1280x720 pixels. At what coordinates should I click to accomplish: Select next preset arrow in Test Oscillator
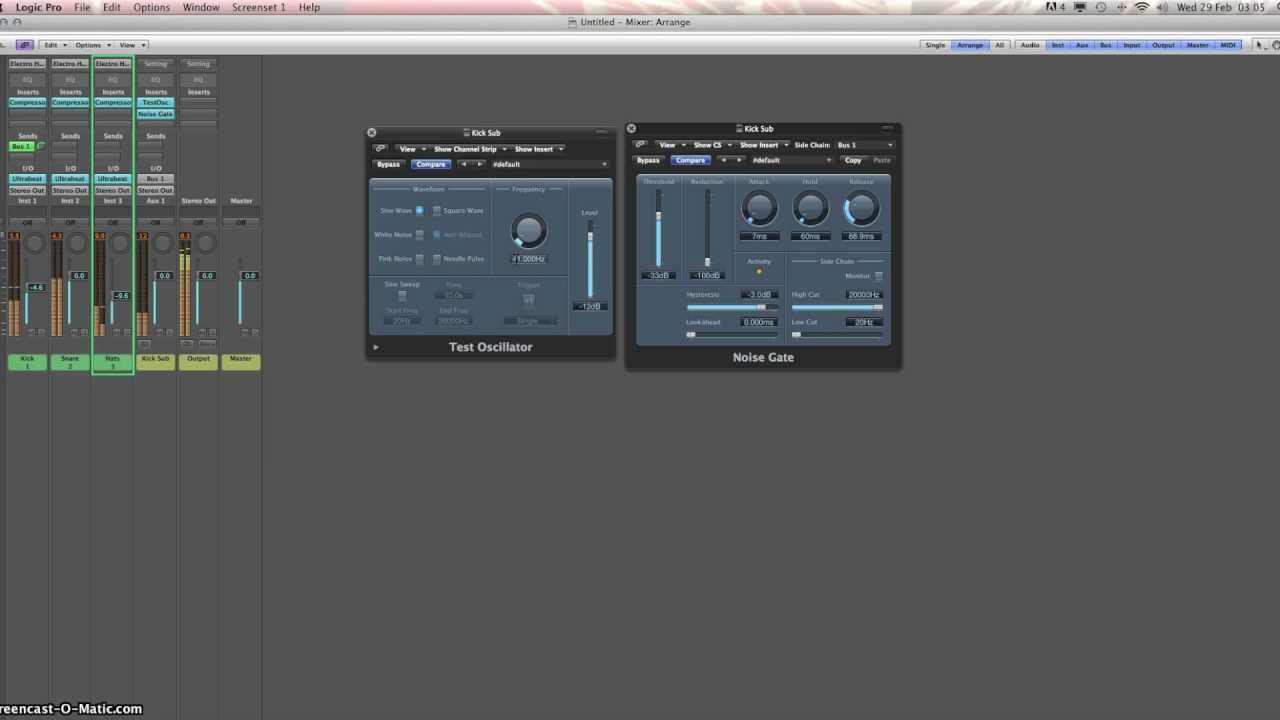coord(479,164)
